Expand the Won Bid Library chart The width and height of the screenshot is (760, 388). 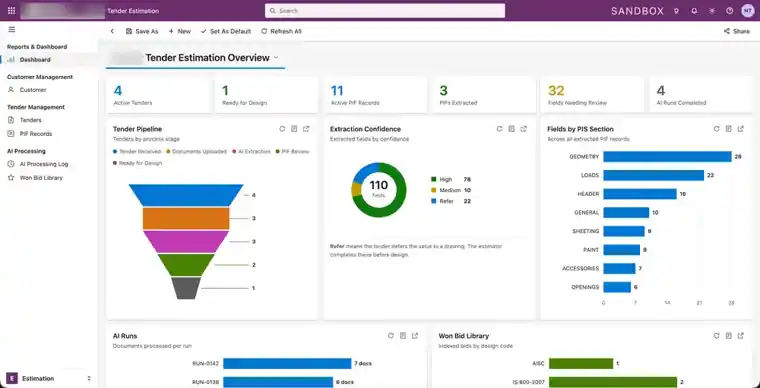click(x=741, y=336)
